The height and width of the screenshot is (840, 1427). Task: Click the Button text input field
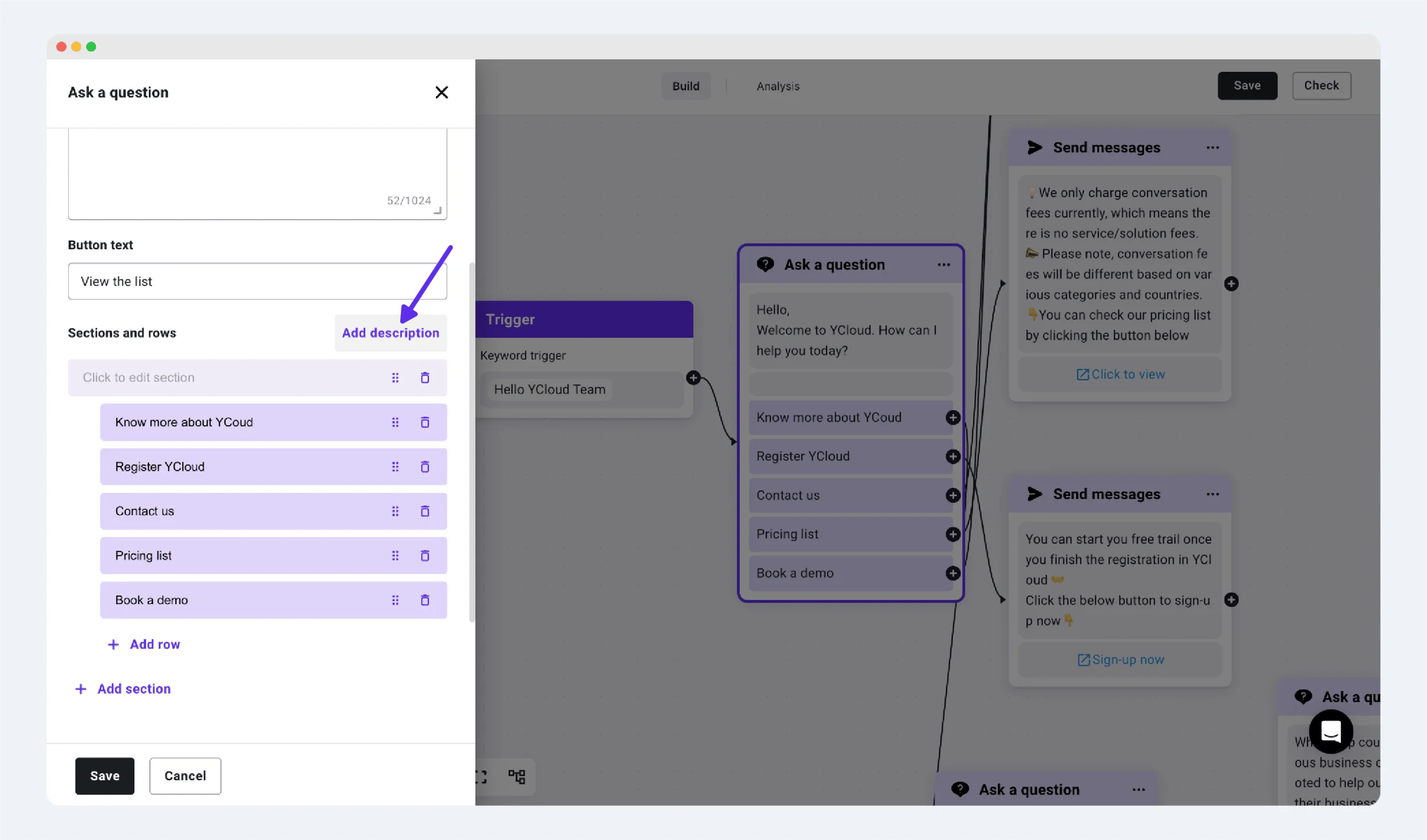[x=257, y=282]
